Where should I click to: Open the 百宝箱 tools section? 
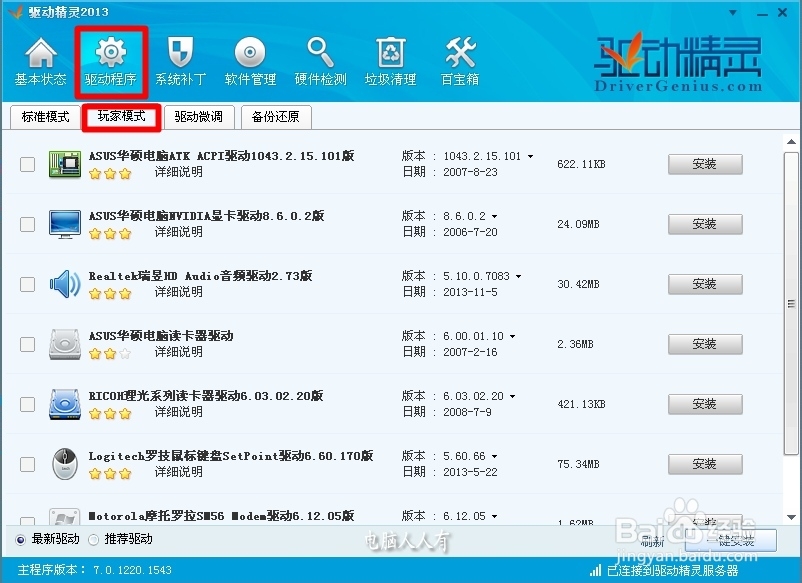(460, 61)
